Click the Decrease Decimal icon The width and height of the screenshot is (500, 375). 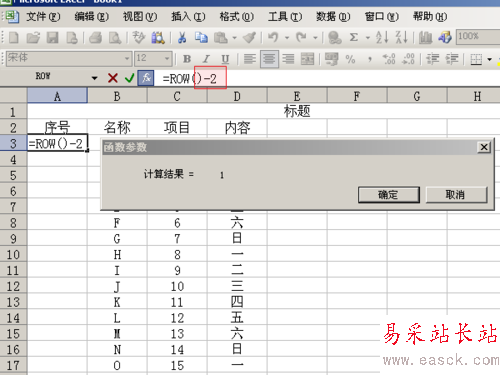coord(408,59)
